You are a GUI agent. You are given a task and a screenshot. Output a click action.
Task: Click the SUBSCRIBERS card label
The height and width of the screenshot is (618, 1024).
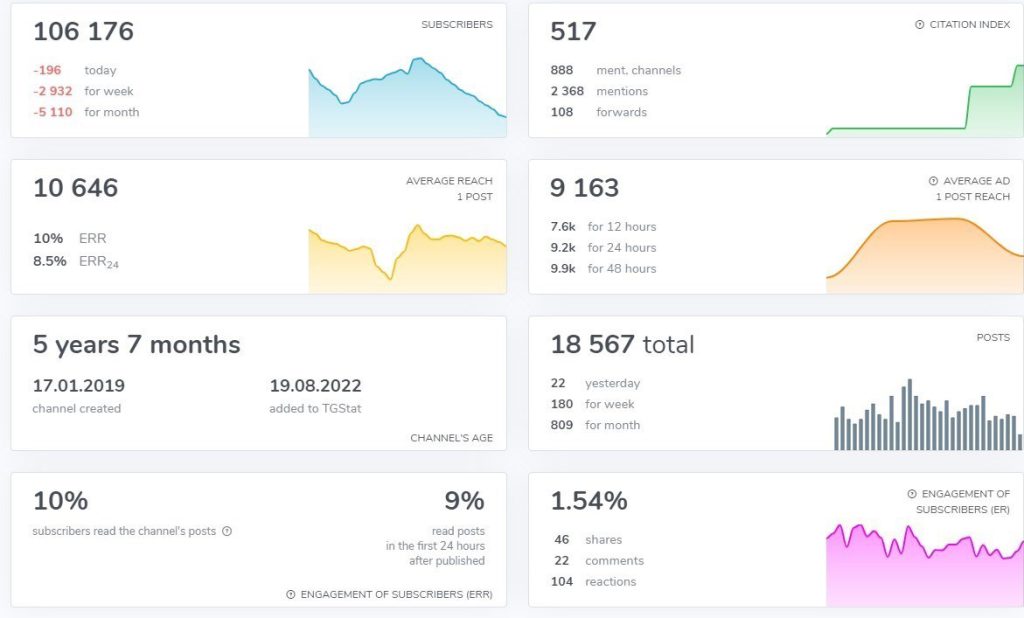[456, 25]
